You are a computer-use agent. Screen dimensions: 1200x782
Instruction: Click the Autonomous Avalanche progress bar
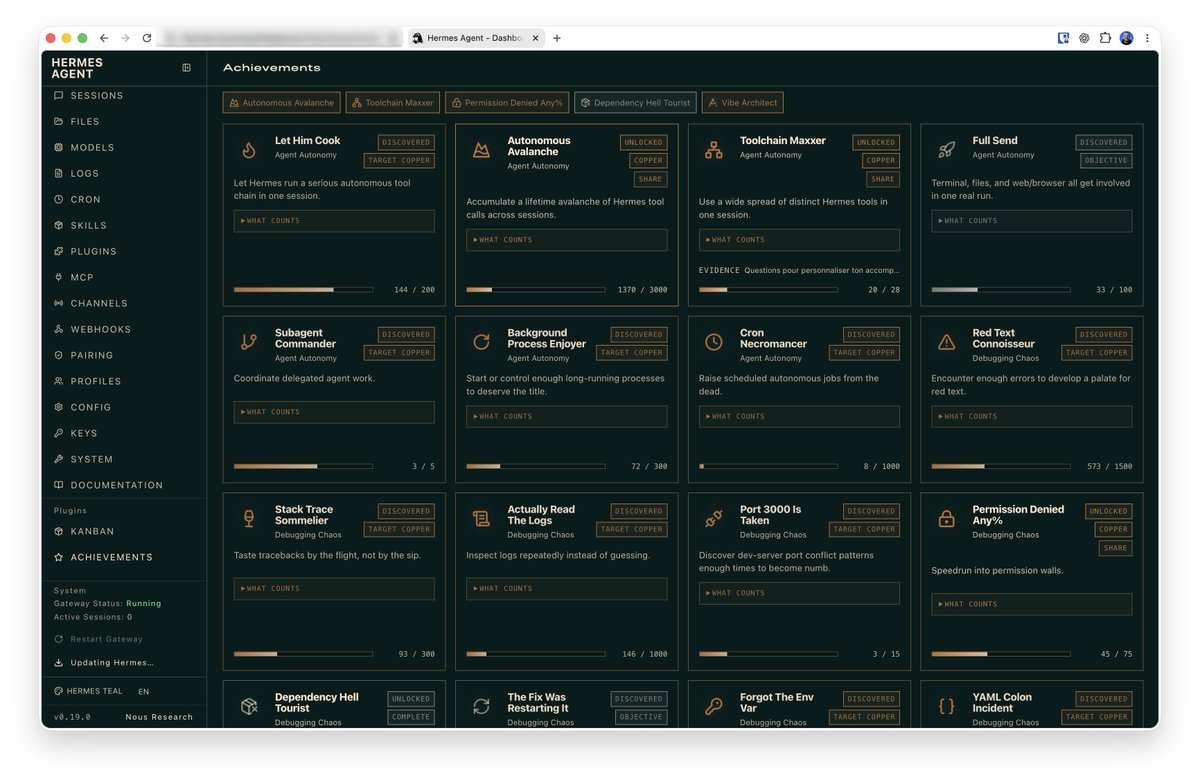(536, 290)
